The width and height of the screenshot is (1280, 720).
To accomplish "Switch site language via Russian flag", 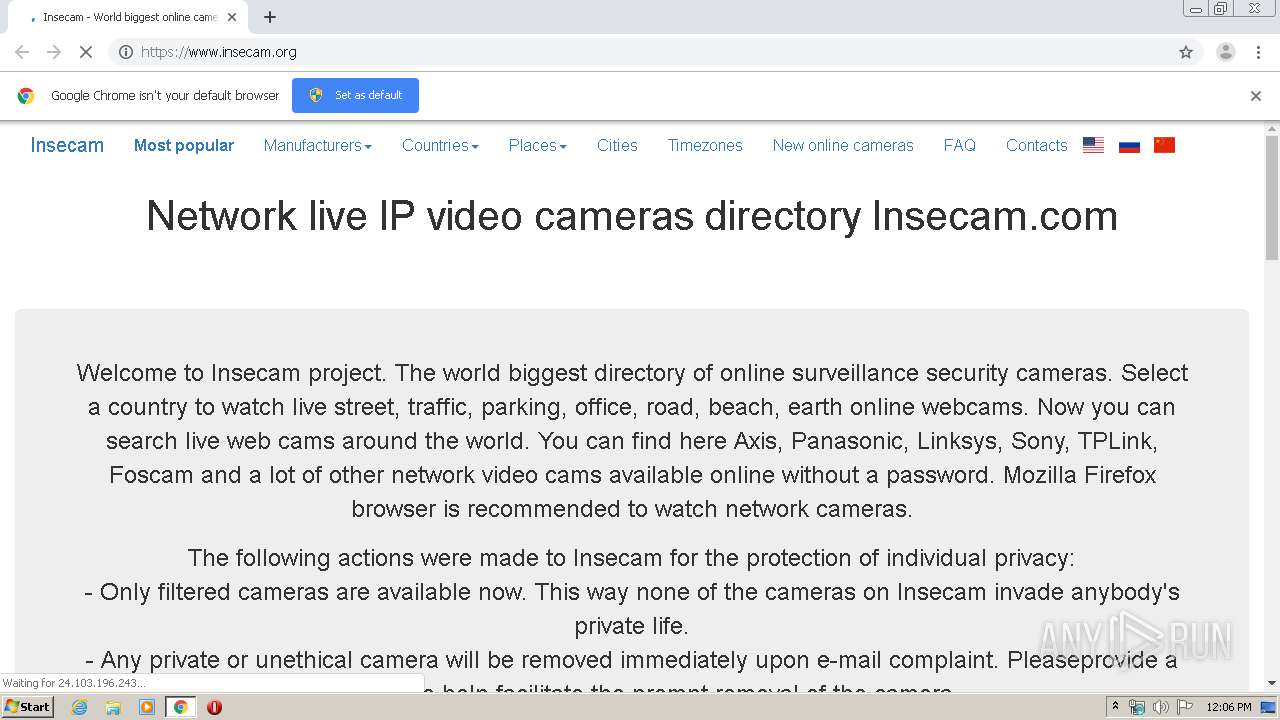I will tap(1129, 145).
